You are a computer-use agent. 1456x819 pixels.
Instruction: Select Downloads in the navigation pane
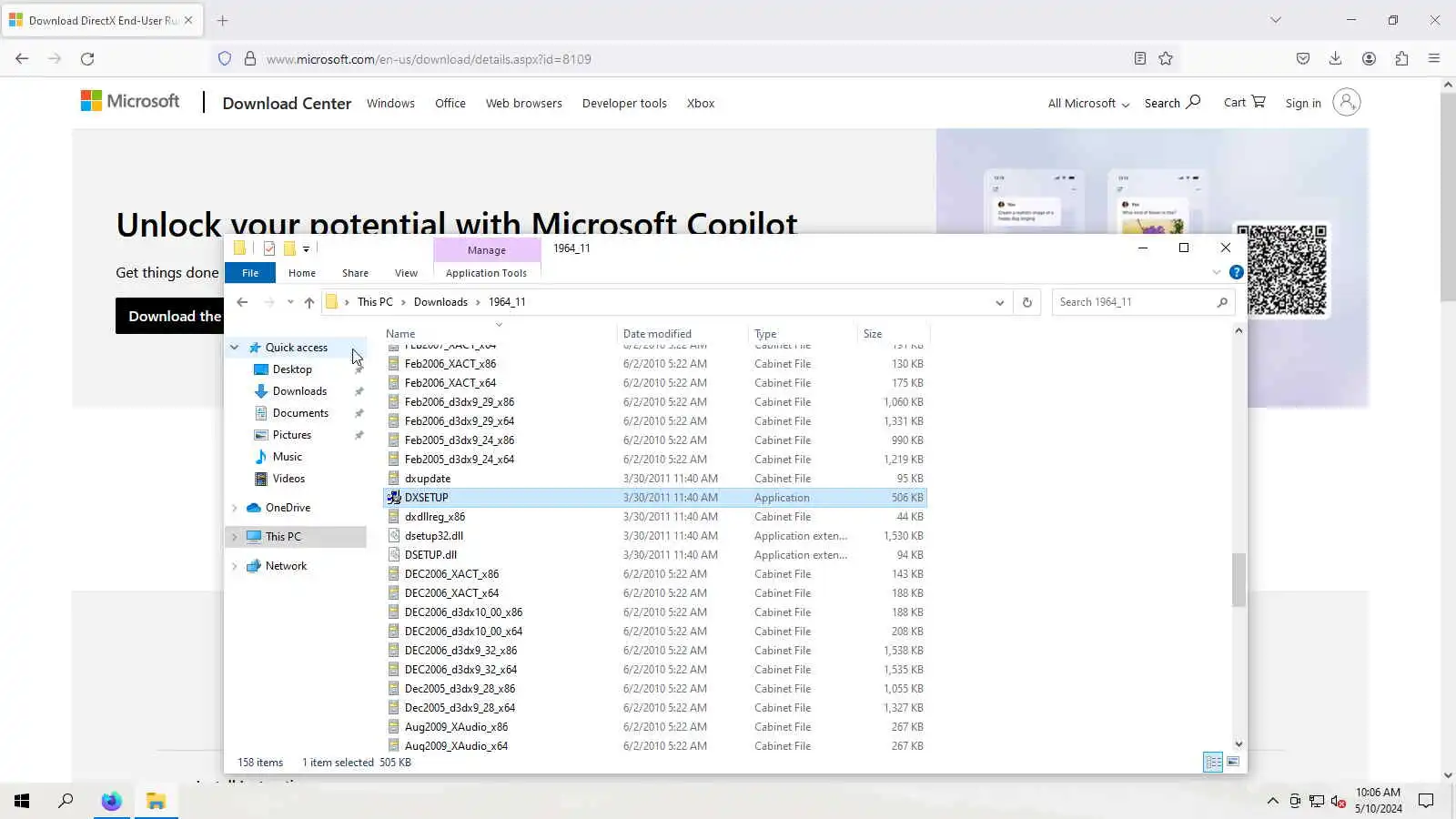(299, 391)
